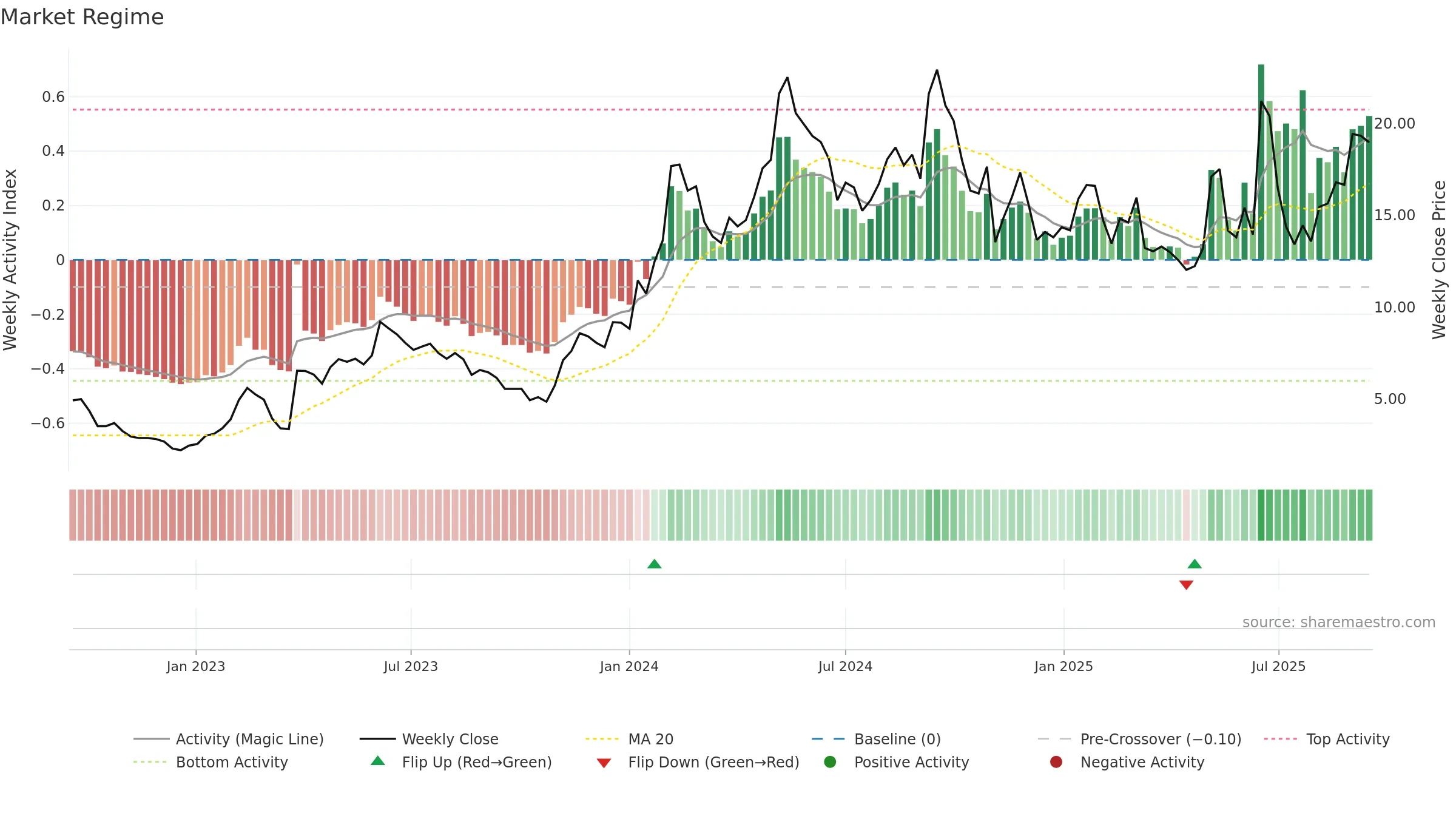
Task: Click the 15.00 price axis tick
Action: 1394,215
